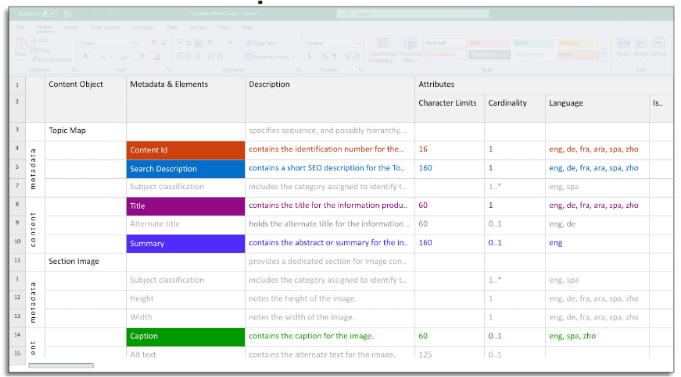Apply the Normal cell style
681x377 pixels.
coord(445,43)
